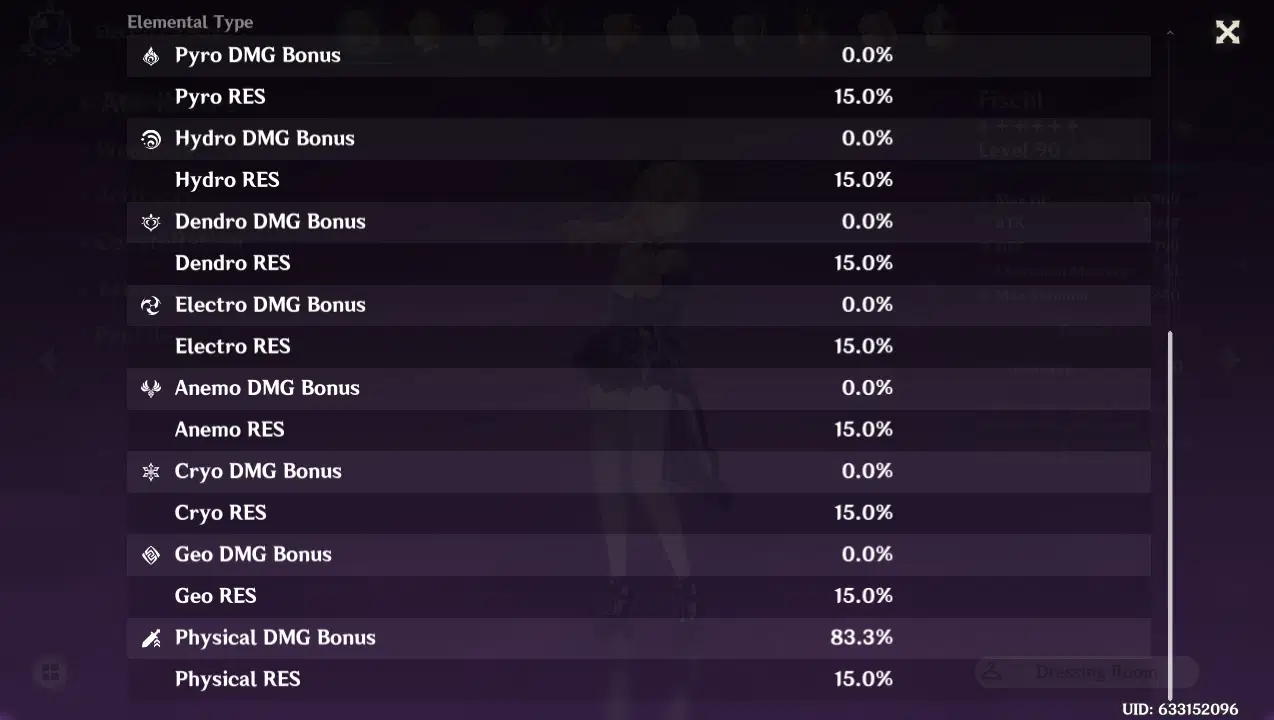
Task: Click the Geo diamond element icon
Action: [x=150, y=553]
